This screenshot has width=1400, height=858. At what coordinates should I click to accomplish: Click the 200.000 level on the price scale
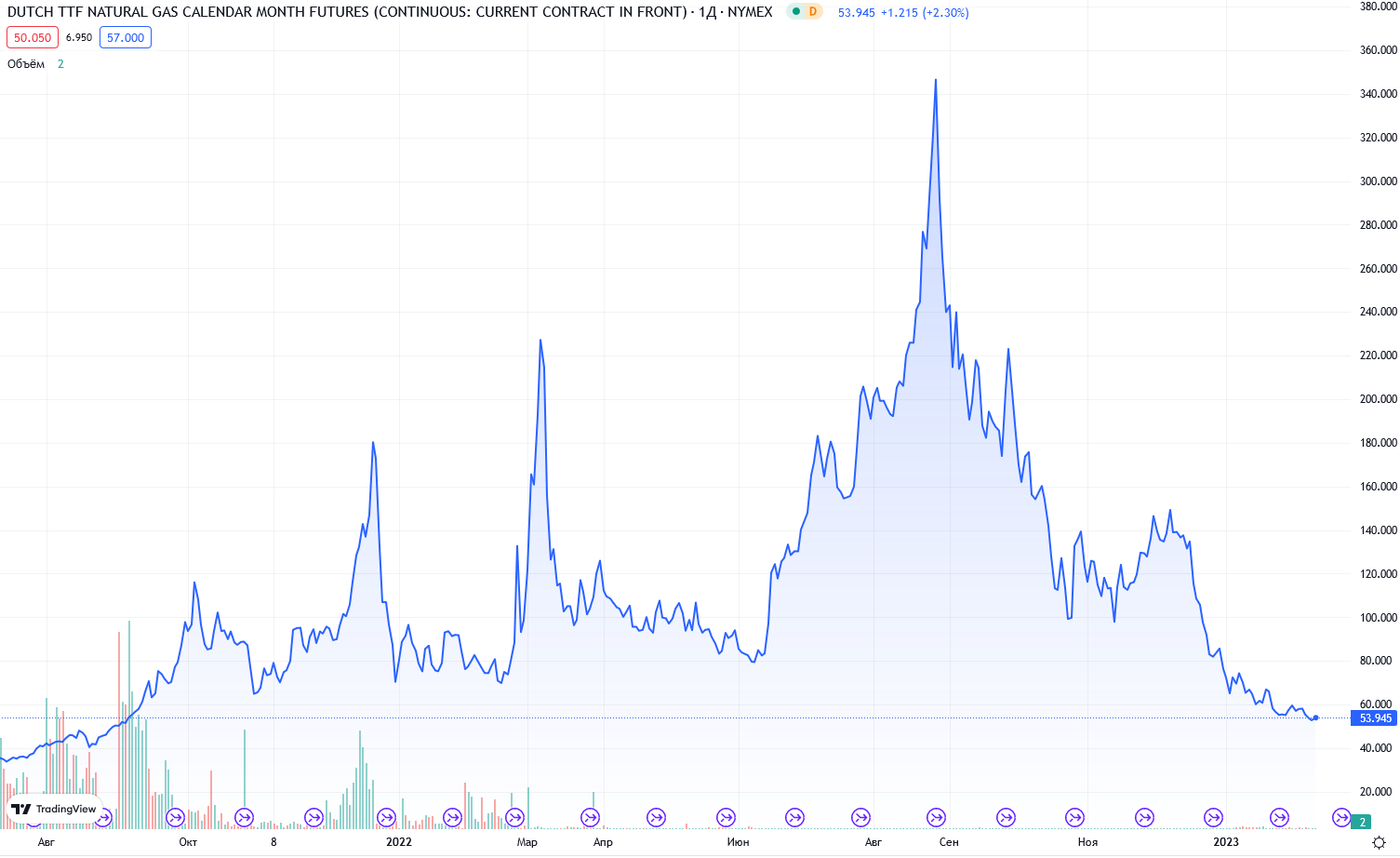click(1378, 399)
